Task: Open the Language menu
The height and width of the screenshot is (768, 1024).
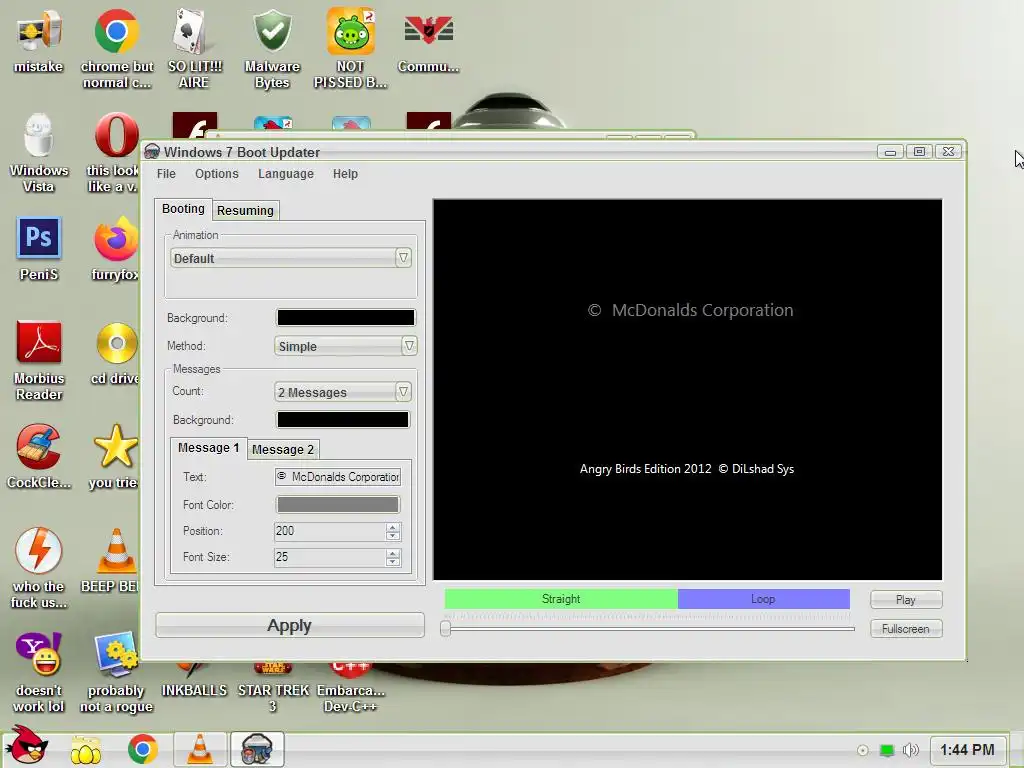Action: pos(285,174)
